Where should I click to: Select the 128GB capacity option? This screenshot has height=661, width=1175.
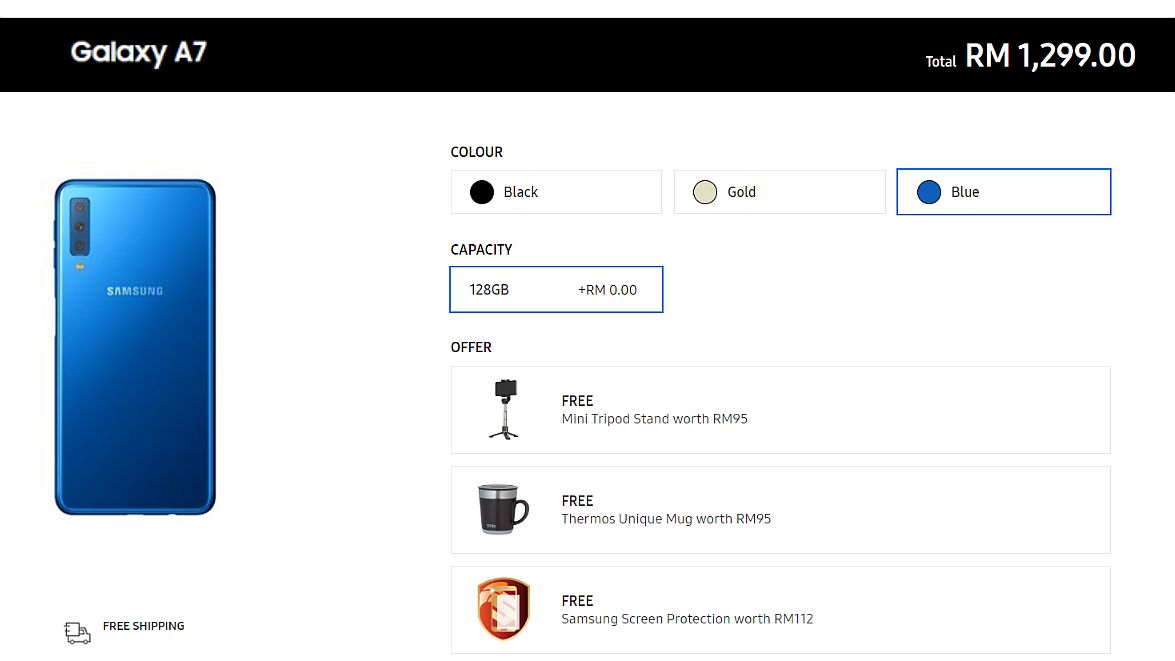[x=556, y=289]
